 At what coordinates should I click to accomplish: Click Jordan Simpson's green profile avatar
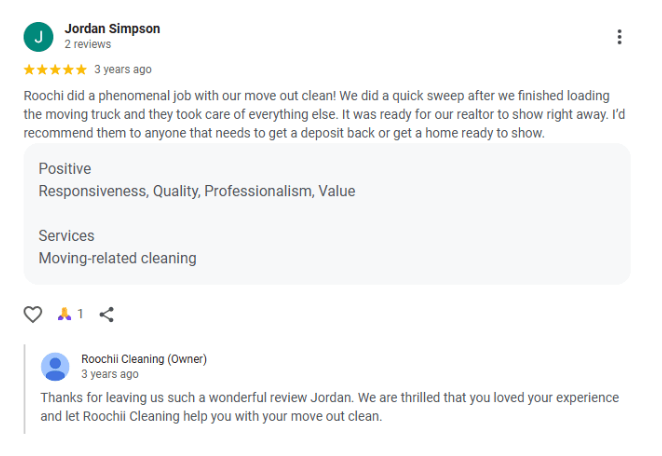point(38,37)
